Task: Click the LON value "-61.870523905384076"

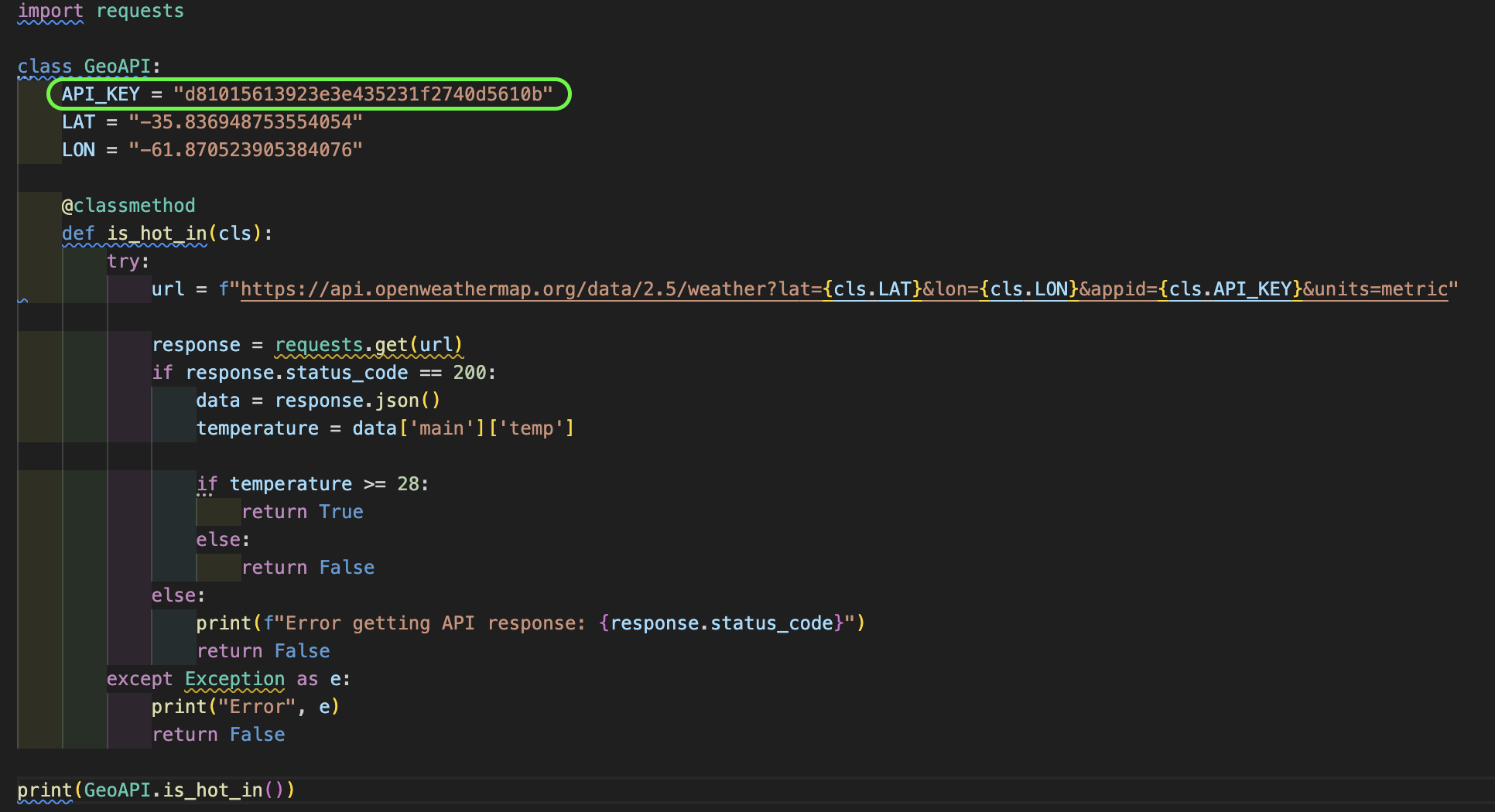Action: [245, 150]
